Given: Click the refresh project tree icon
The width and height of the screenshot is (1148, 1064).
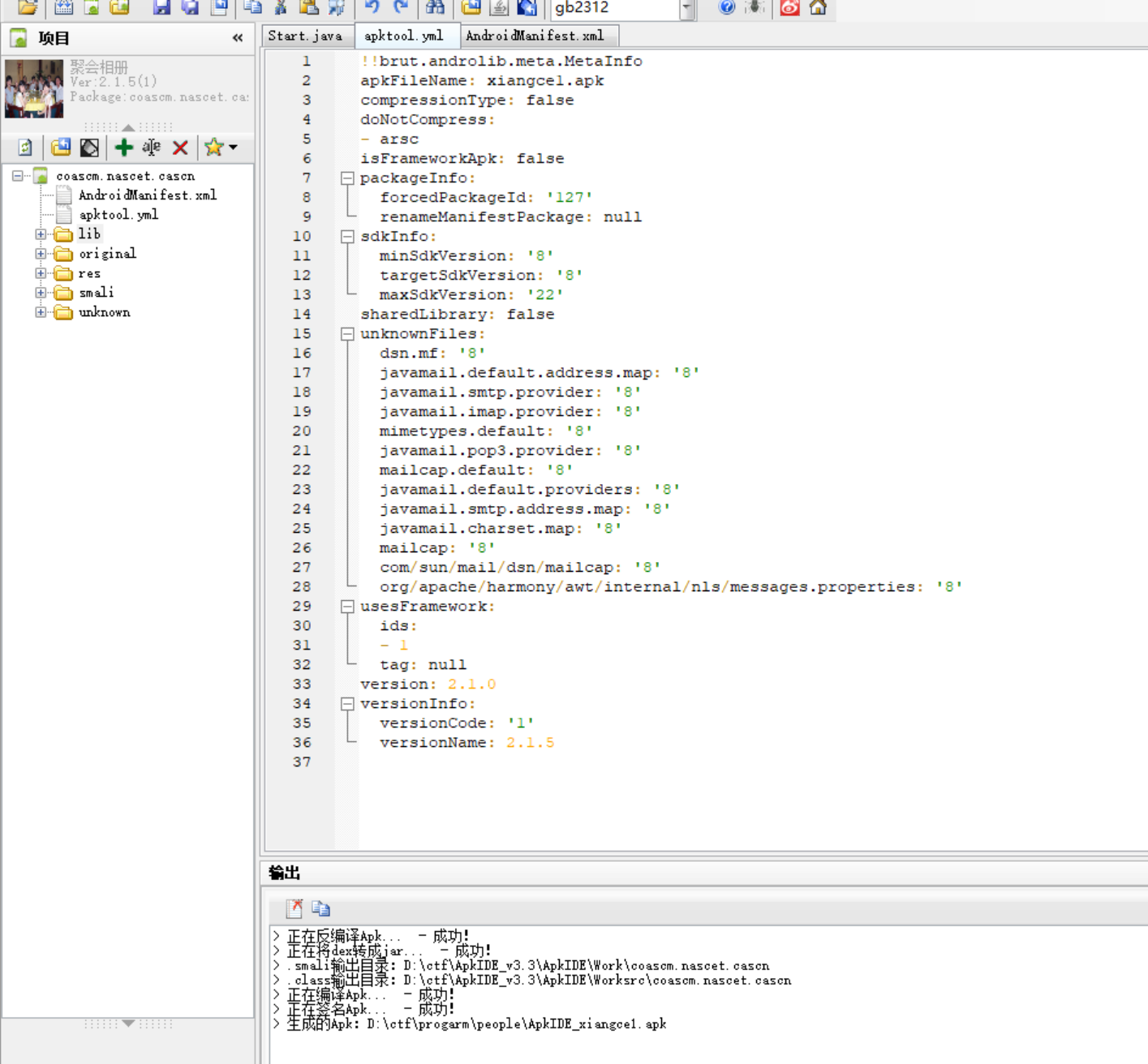Looking at the screenshot, I should (x=25, y=148).
